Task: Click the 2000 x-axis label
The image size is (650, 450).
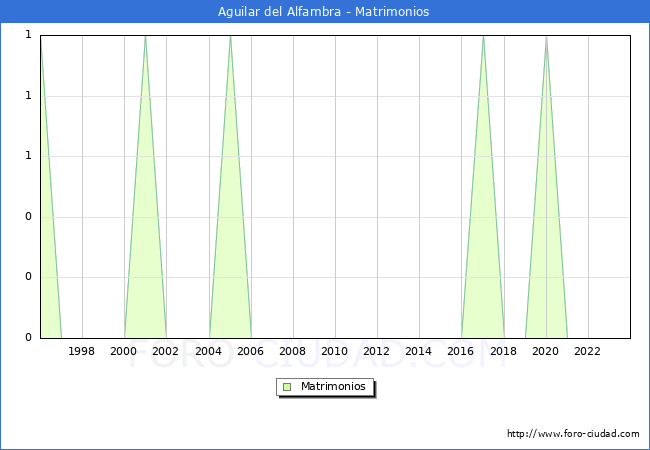Action: pos(124,351)
